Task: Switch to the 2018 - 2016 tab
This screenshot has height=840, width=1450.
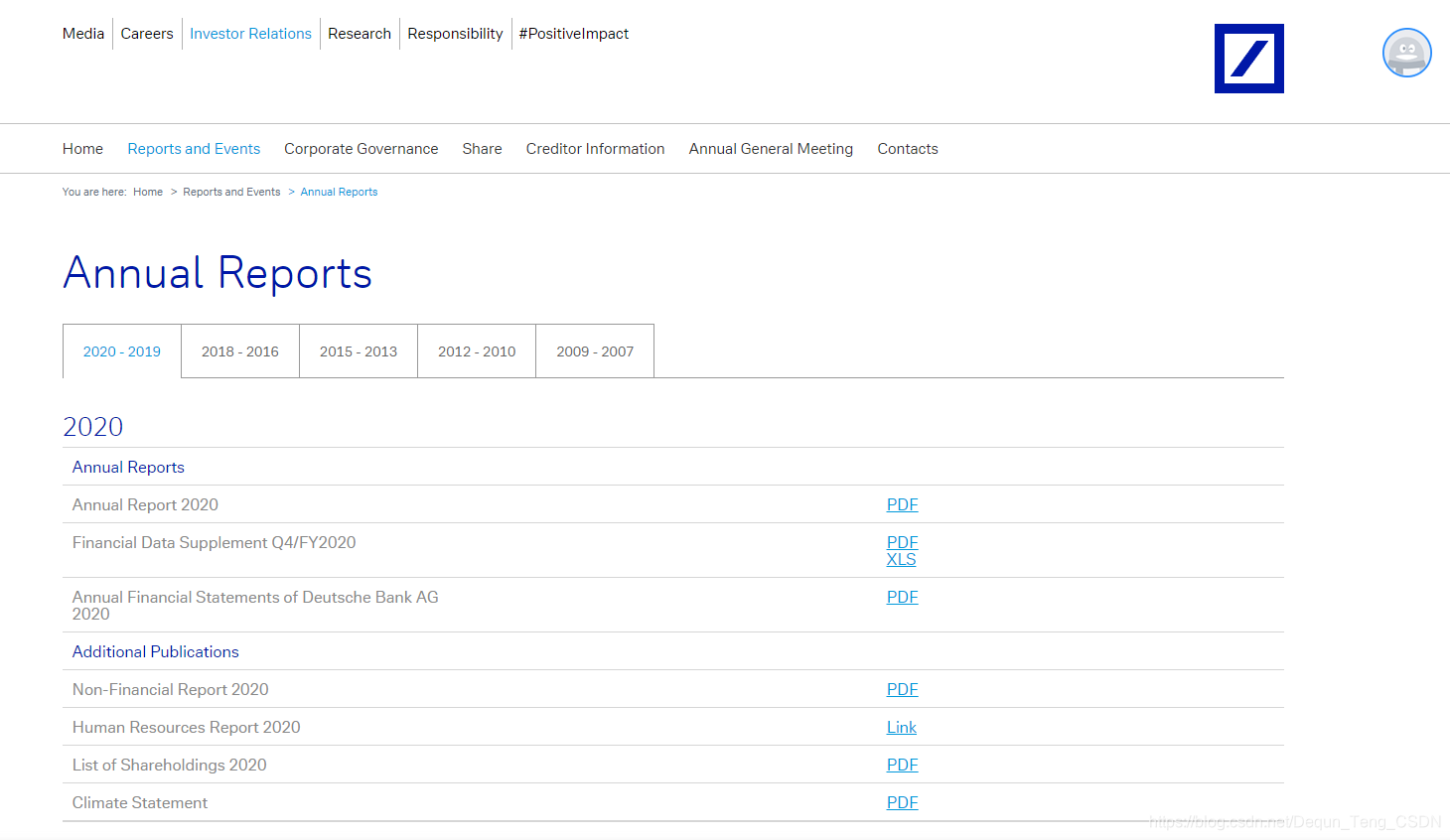Action: coord(240,351)
